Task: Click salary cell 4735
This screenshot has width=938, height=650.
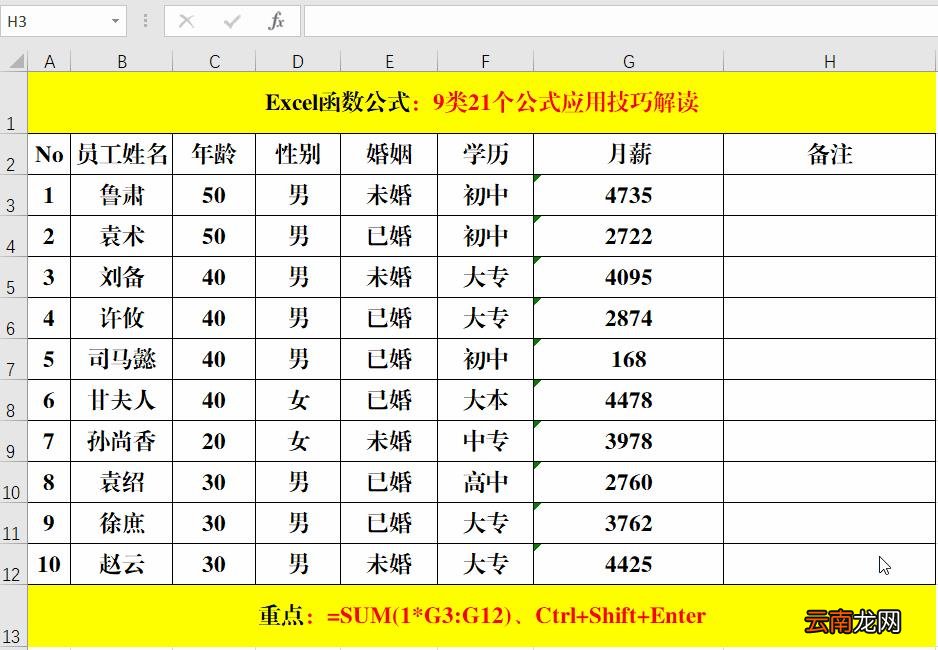Action: 629,195
